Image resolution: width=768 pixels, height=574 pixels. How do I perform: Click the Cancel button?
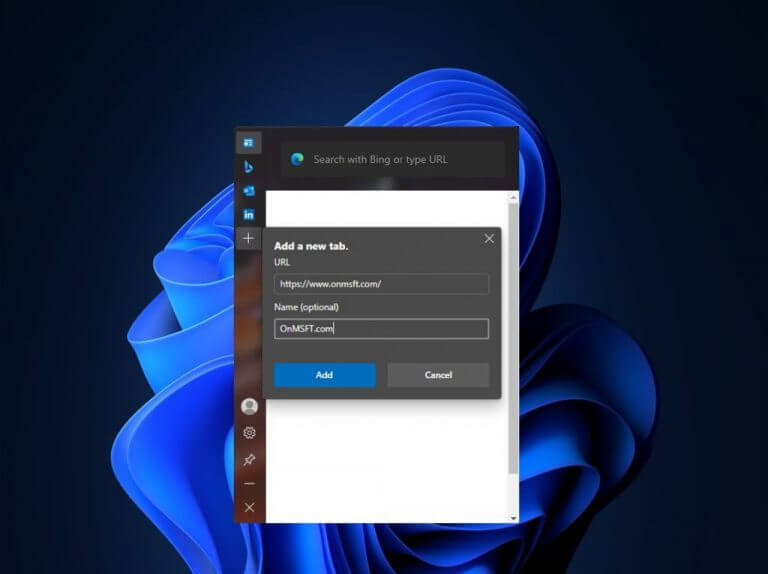click(438, 375)
